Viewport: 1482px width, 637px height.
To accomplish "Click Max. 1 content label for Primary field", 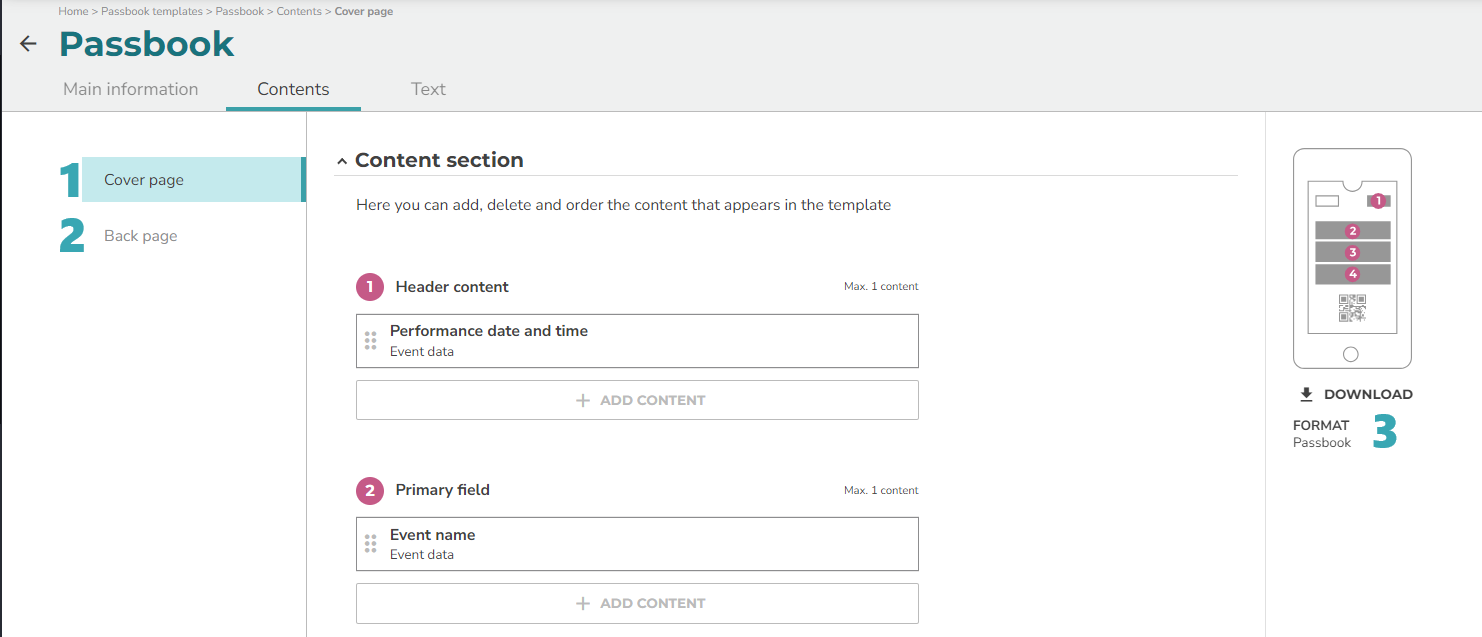I will pos(881,490).
